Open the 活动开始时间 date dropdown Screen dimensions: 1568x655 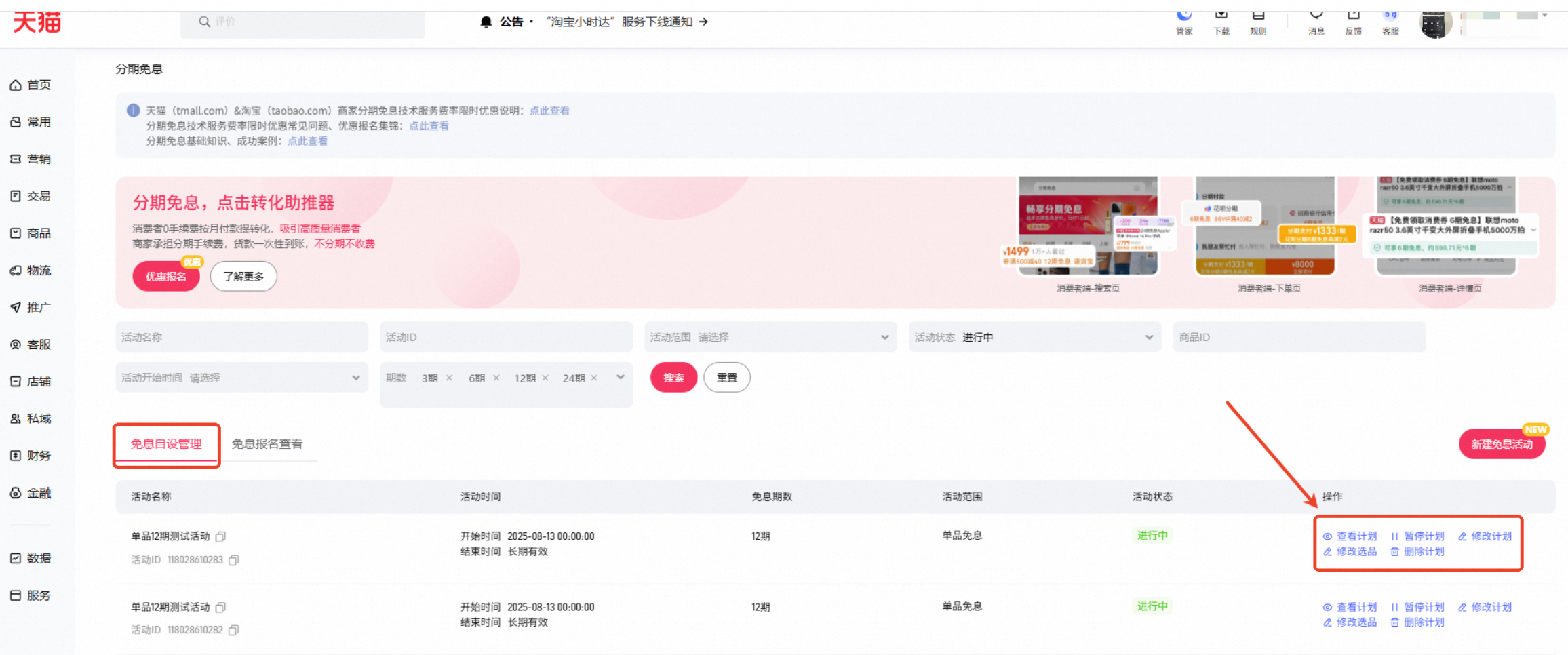[x=241, y=378]
